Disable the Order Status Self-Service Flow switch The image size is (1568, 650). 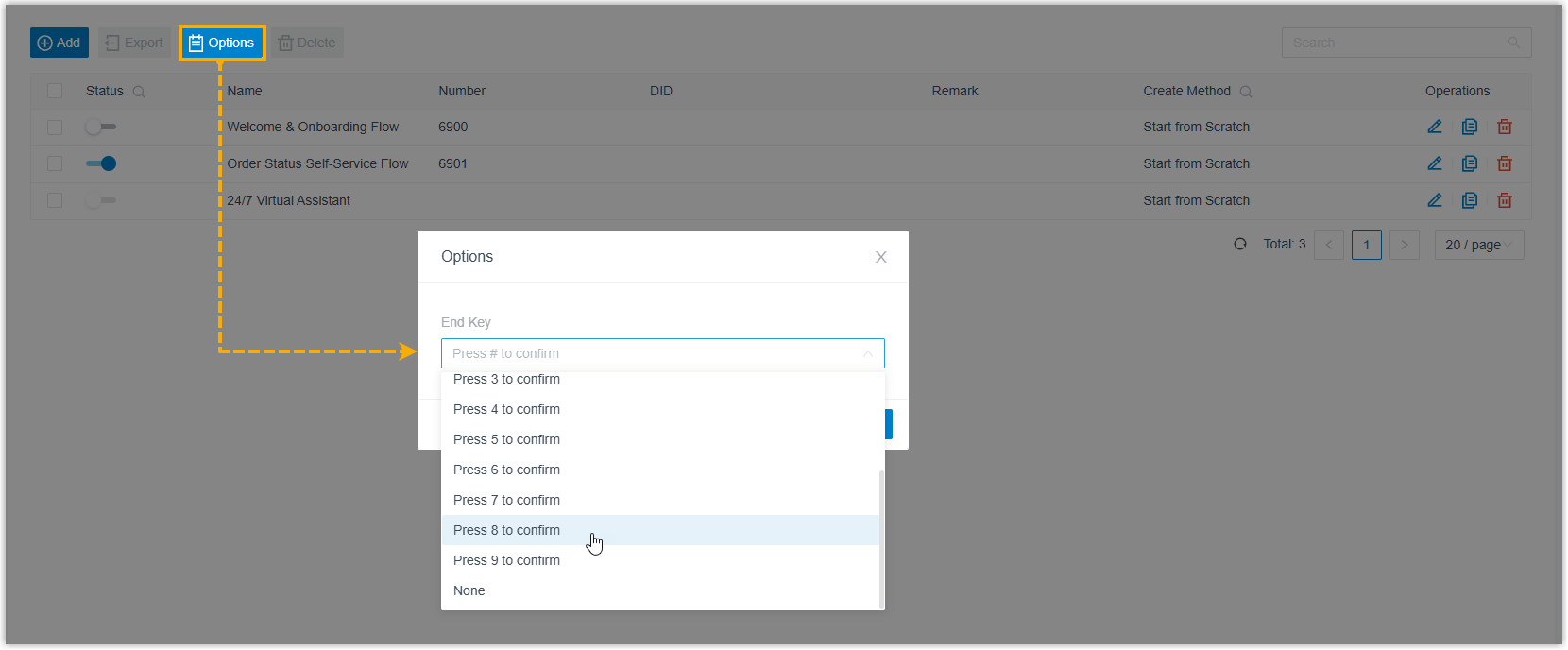coord(100,163)
